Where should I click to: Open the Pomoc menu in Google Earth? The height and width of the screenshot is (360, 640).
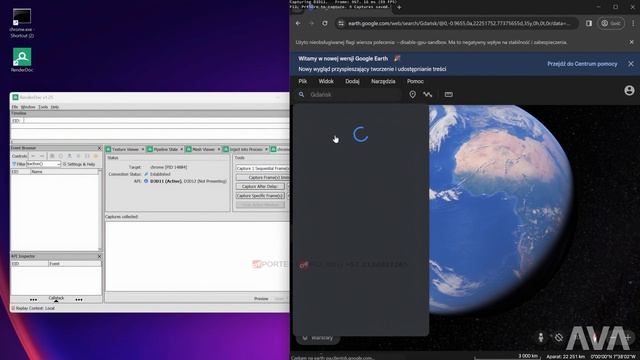(415, 81)
